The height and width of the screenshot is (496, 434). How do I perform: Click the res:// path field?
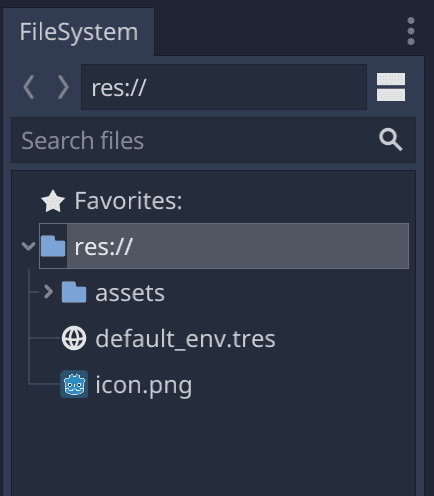coord(224,87)
